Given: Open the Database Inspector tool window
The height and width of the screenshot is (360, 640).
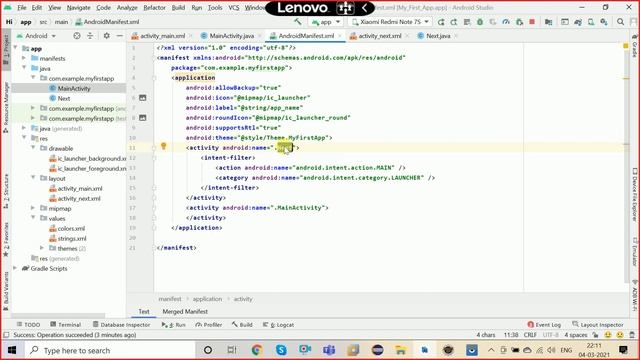Looking at the screenshot, I should point(122,324).
